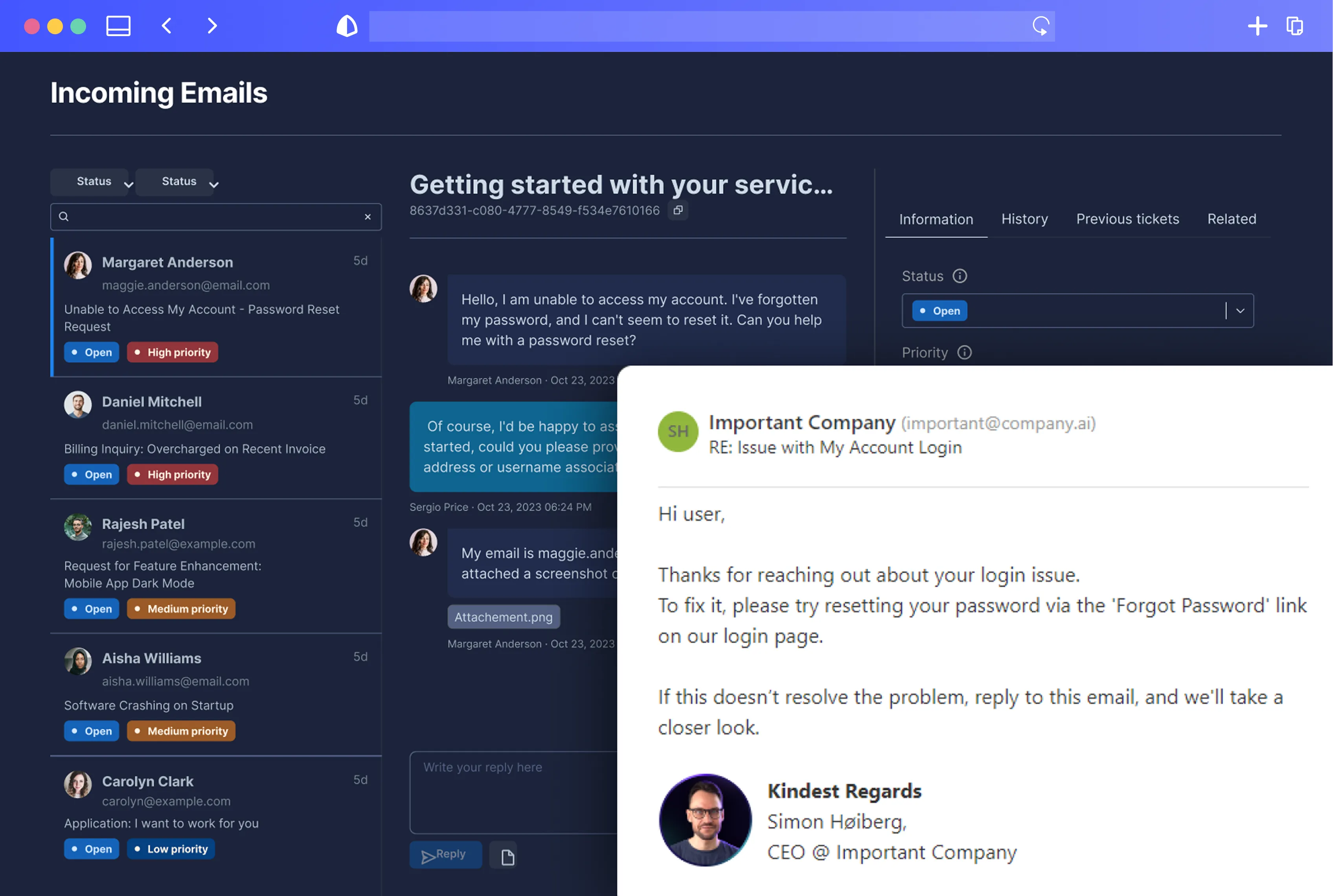Image resolution: width=1333 pixels, height=896 pixels.
Task: Click the Unable to Access My Account subject
Action: [x=202, y=318]
